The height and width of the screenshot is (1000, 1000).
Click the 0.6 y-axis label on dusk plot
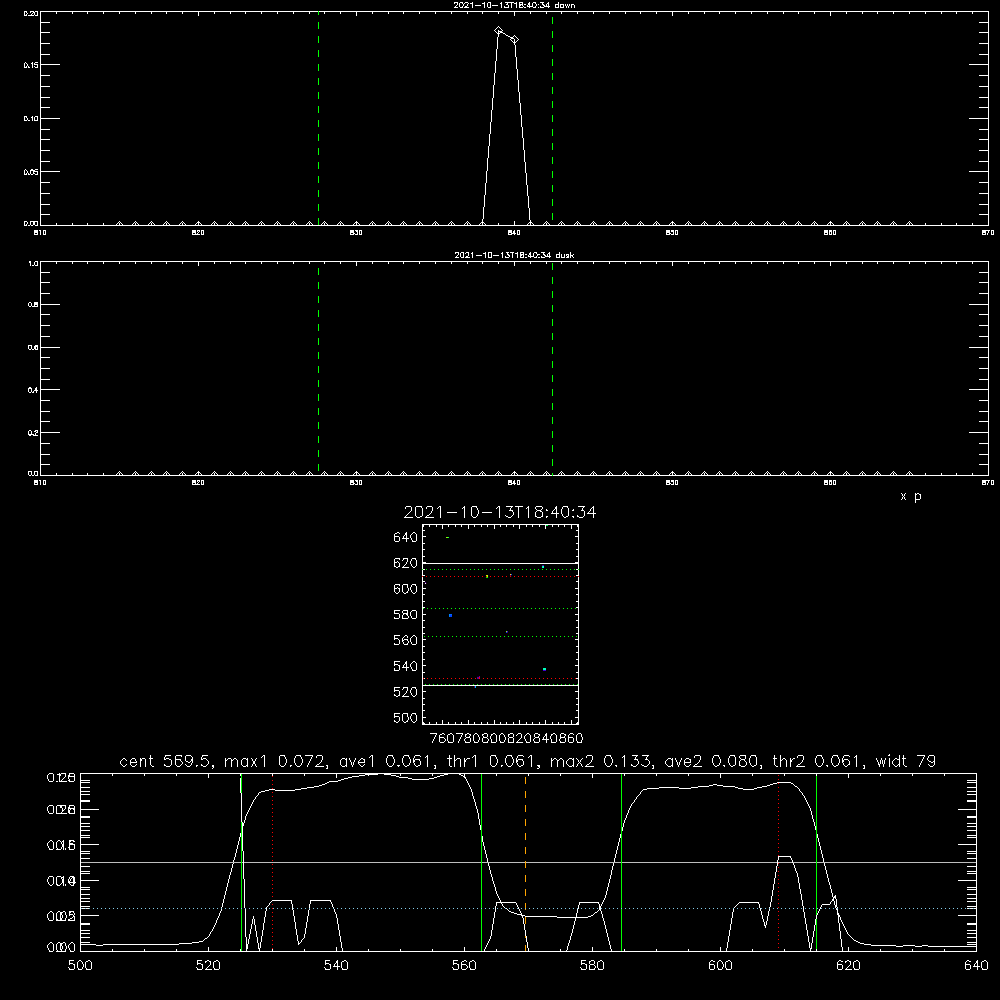(33, 348)
